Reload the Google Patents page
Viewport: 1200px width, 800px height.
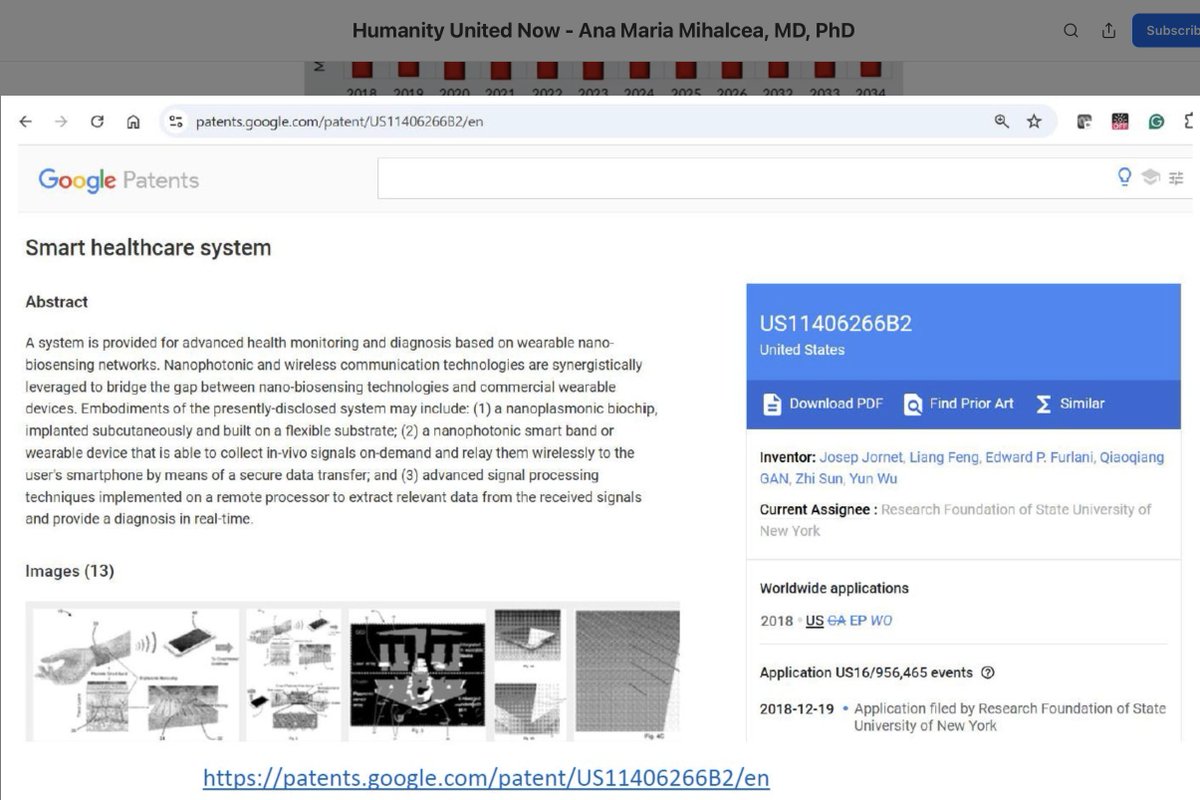point(97,122)
